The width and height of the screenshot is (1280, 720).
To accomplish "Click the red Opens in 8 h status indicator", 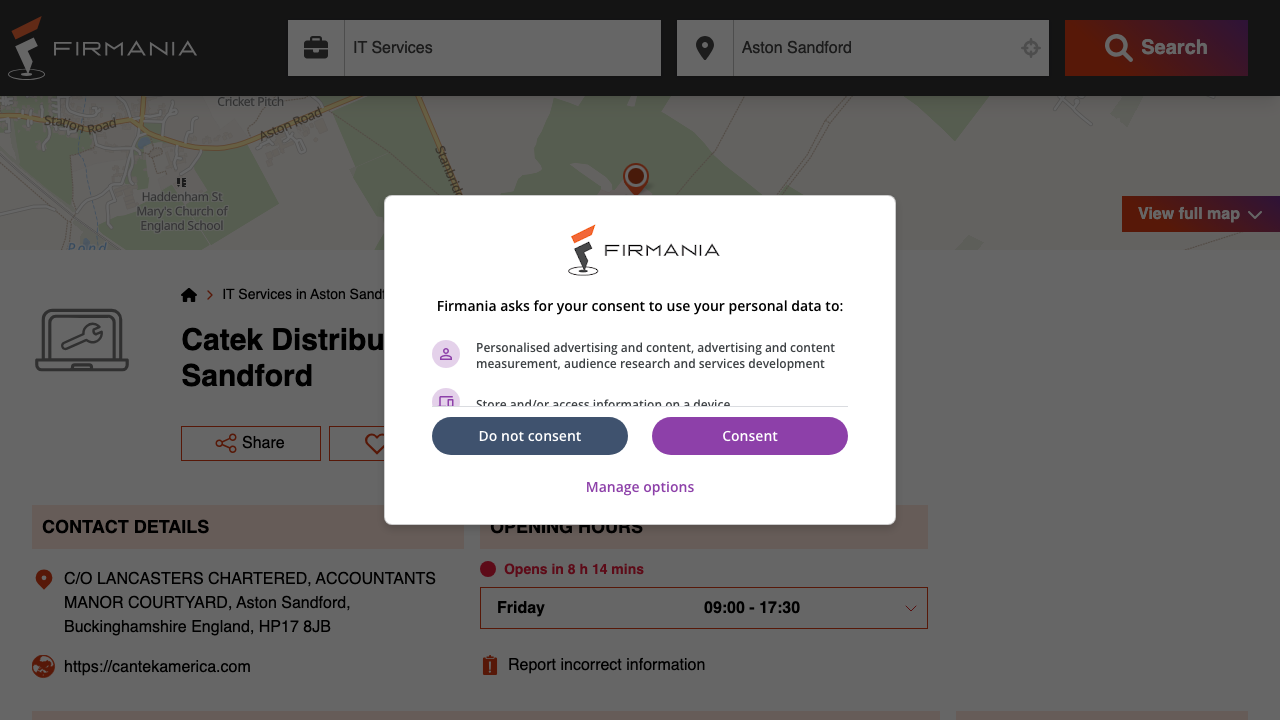I will pos(488,568).
